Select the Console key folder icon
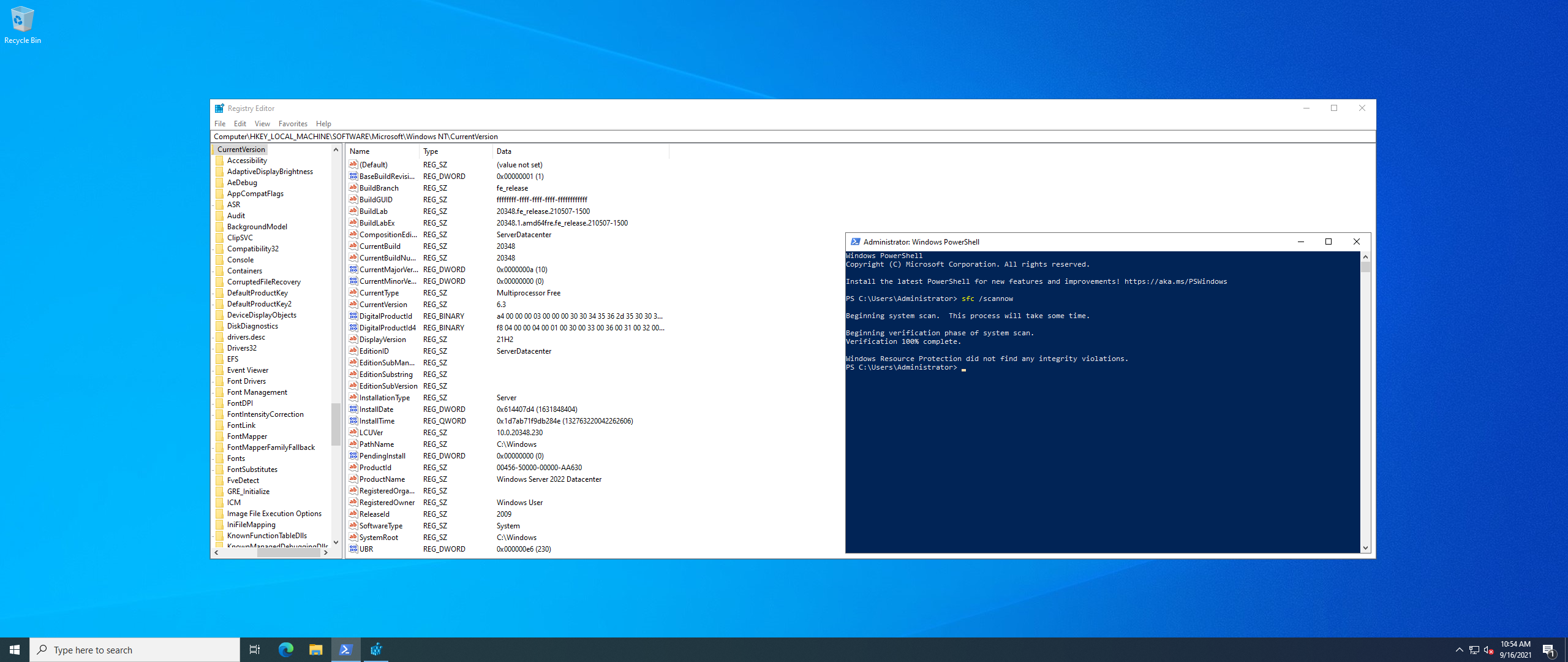The width and height of the screenshot is (1568, 662). point(220,260)
